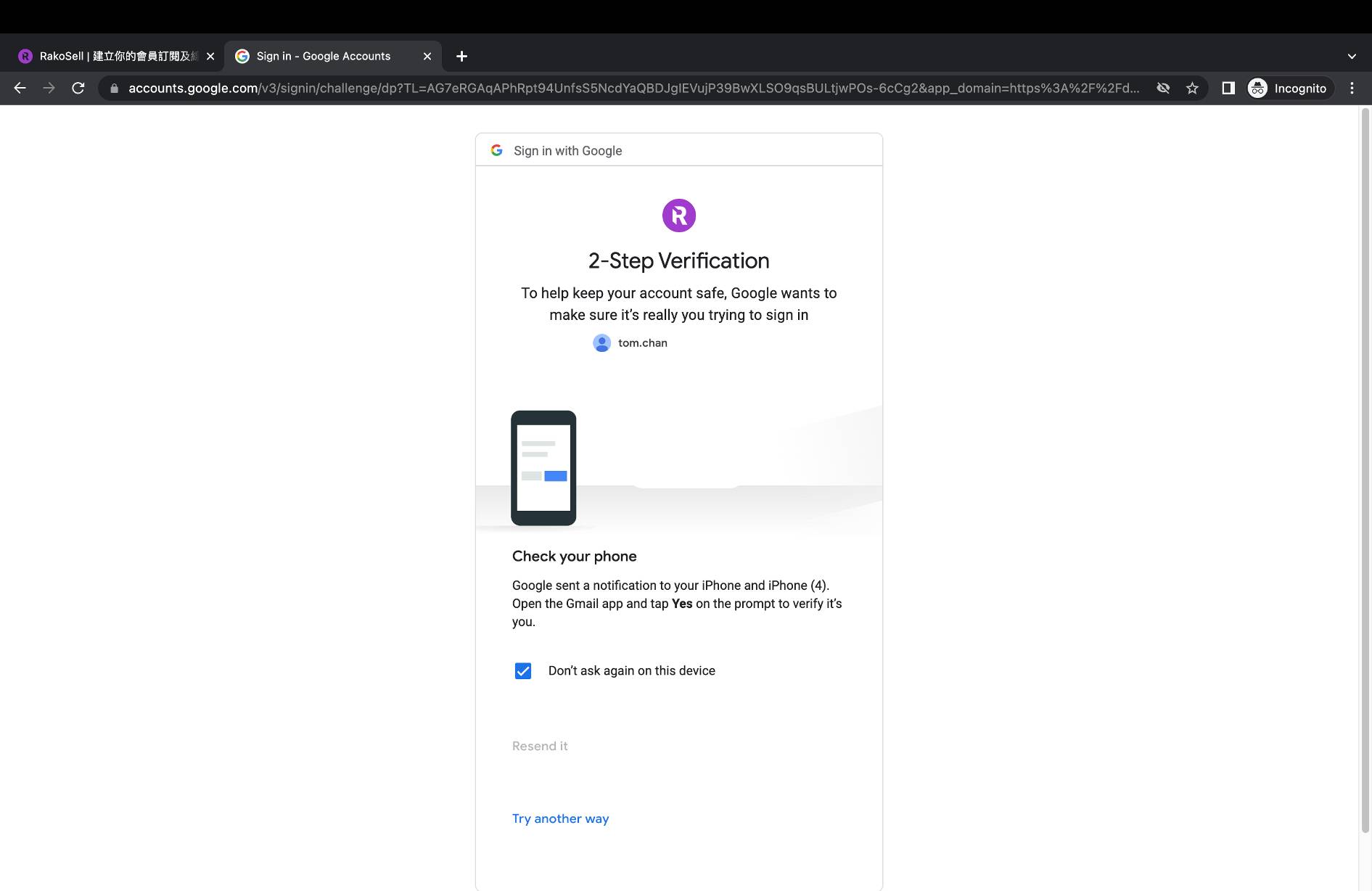Screen dimensions: 1372x891
Task: Open the side panel icon
Action: click(1228, 88)
